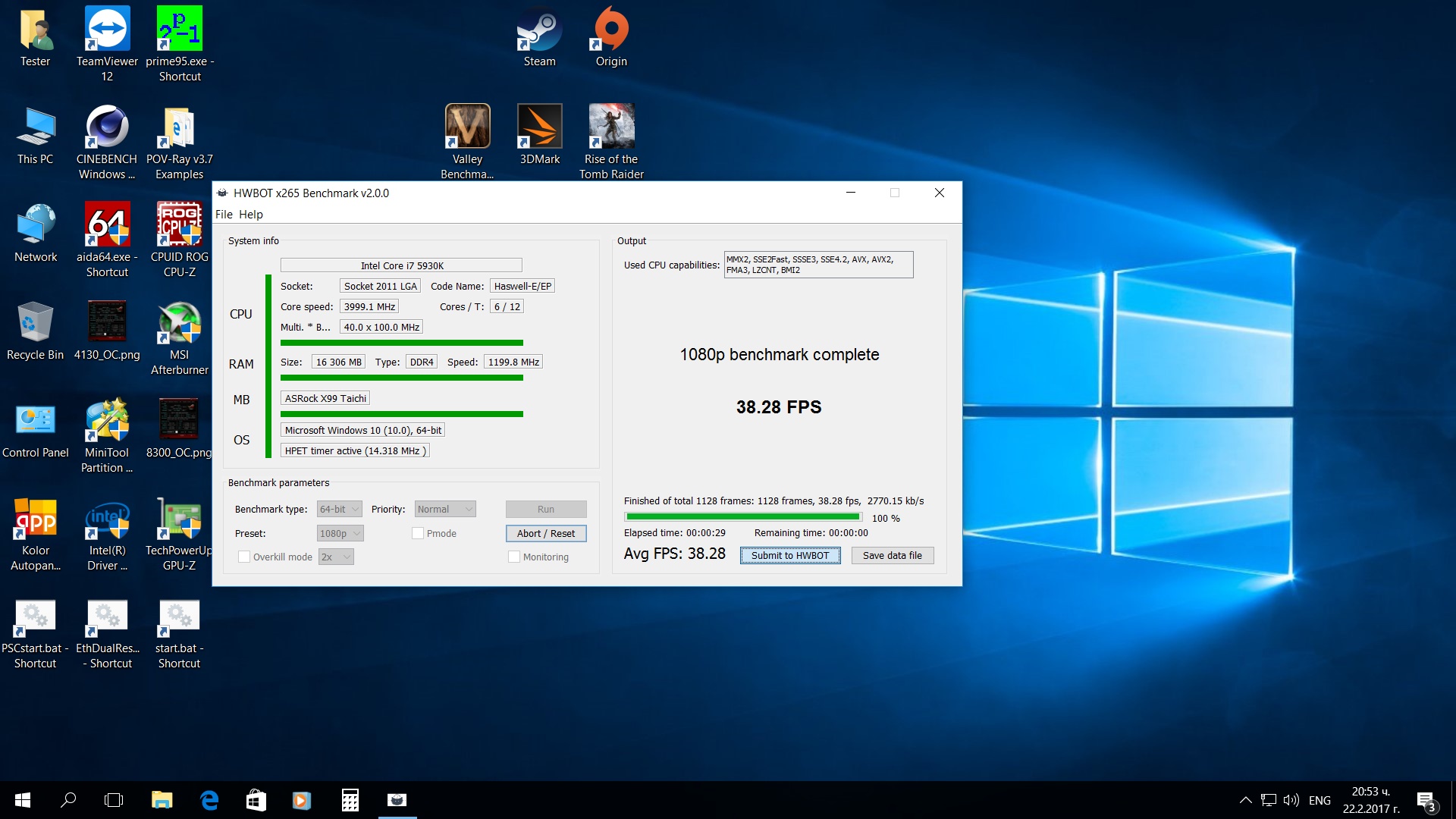Open the Steam desktop shortcut
This screenshot has height=819, width=1456.
(x=539, y=38)
